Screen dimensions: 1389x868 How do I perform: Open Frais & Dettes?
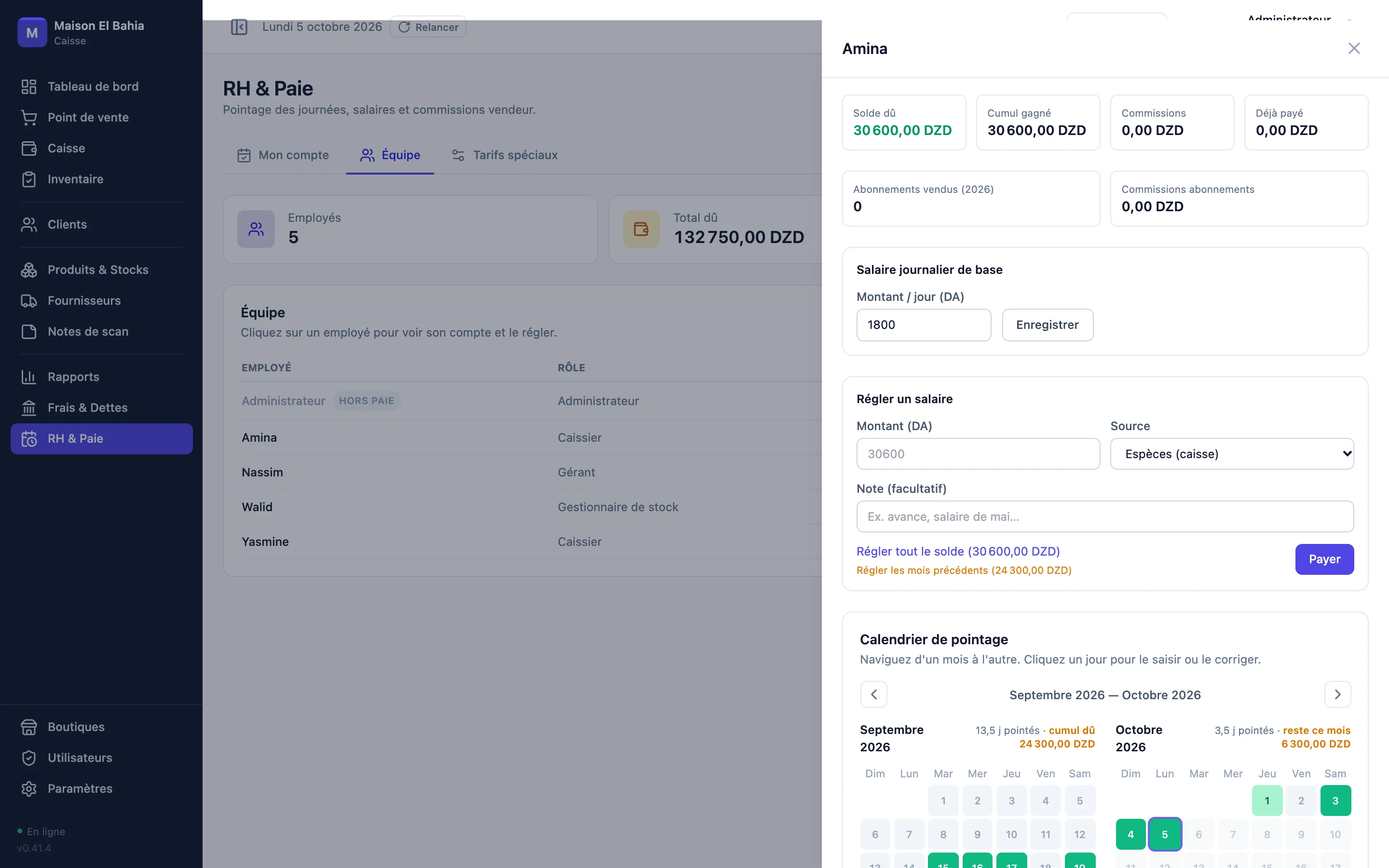101,407
